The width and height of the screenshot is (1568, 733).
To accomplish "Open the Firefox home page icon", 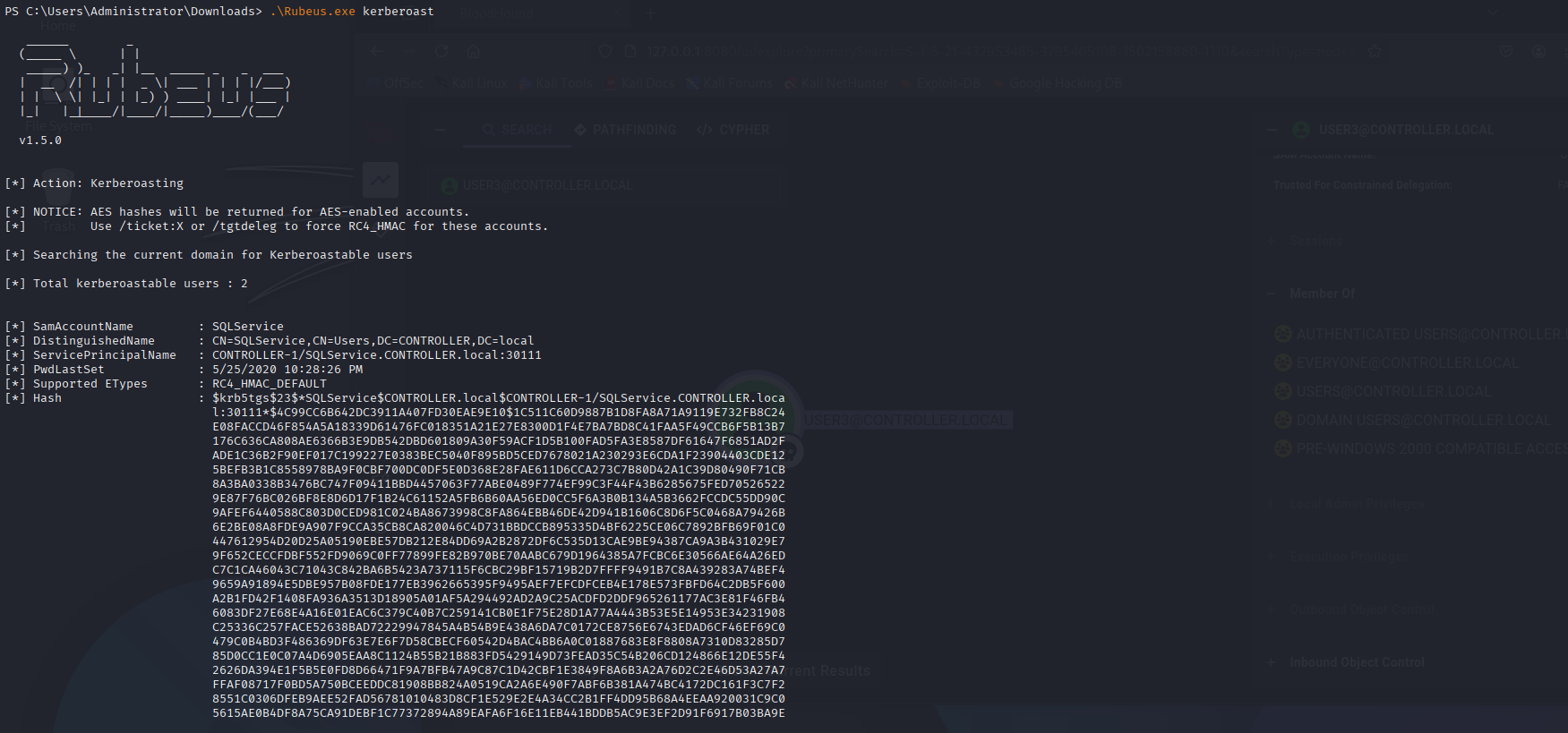I will point(474,52).
